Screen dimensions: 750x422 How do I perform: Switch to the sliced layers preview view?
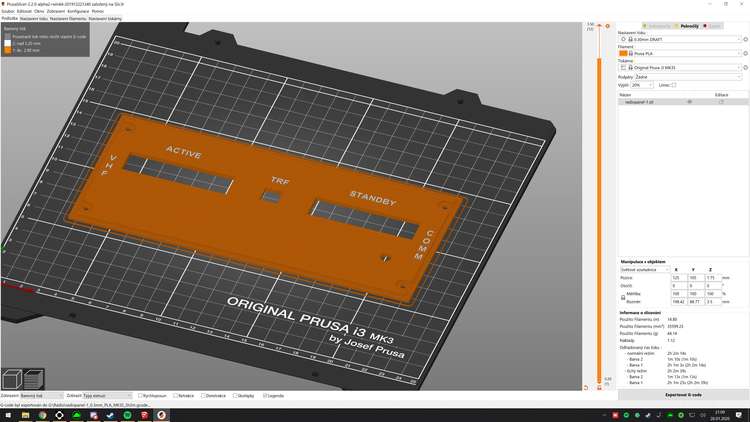pyautogui.click(x=33, y=379)
